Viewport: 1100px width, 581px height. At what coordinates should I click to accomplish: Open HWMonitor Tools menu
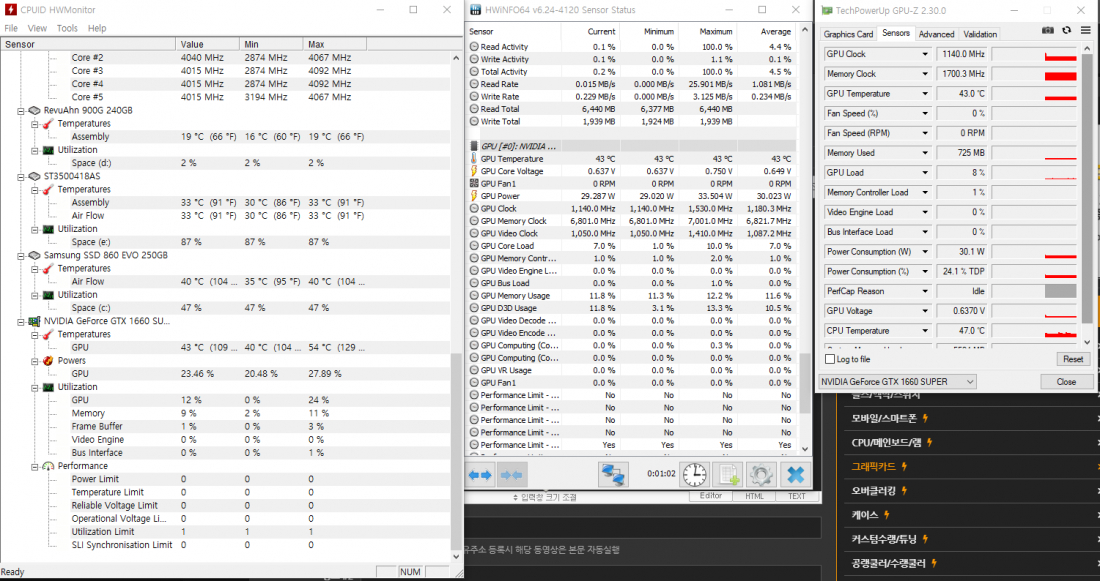[67, 28]
